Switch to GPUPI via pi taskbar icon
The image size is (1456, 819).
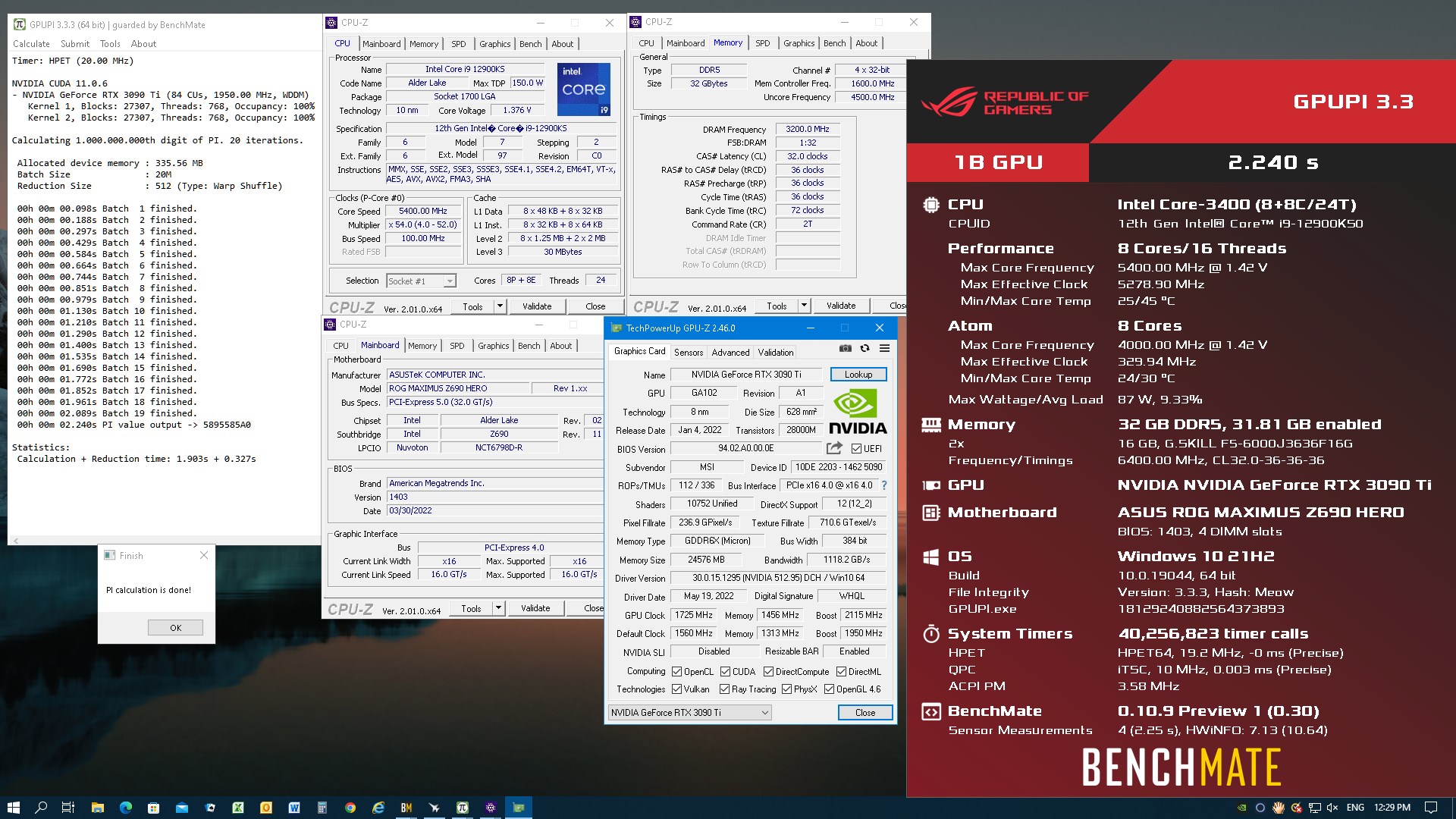[463, 808]
